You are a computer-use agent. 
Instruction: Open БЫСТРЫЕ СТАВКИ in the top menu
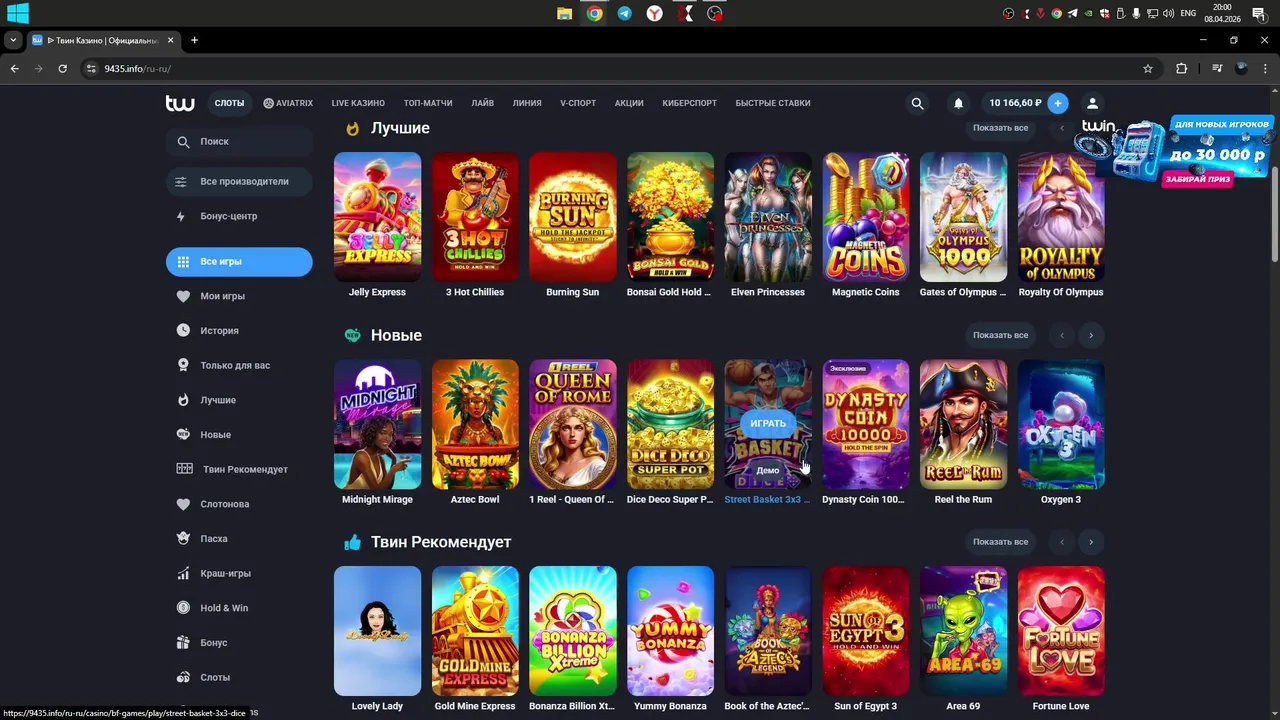[x=773, y=103]
